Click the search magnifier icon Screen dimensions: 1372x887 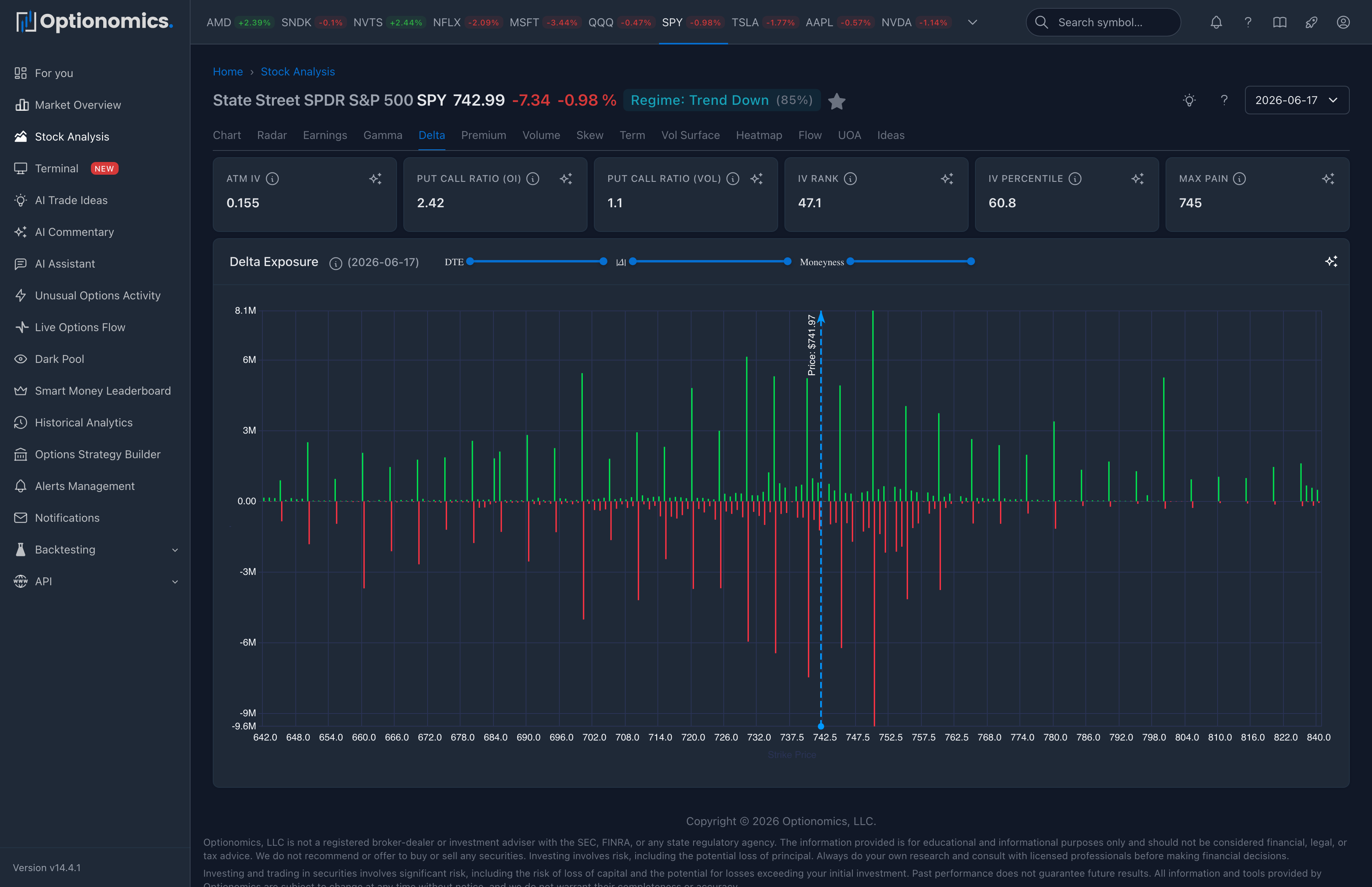click(x=1041, y=23)
